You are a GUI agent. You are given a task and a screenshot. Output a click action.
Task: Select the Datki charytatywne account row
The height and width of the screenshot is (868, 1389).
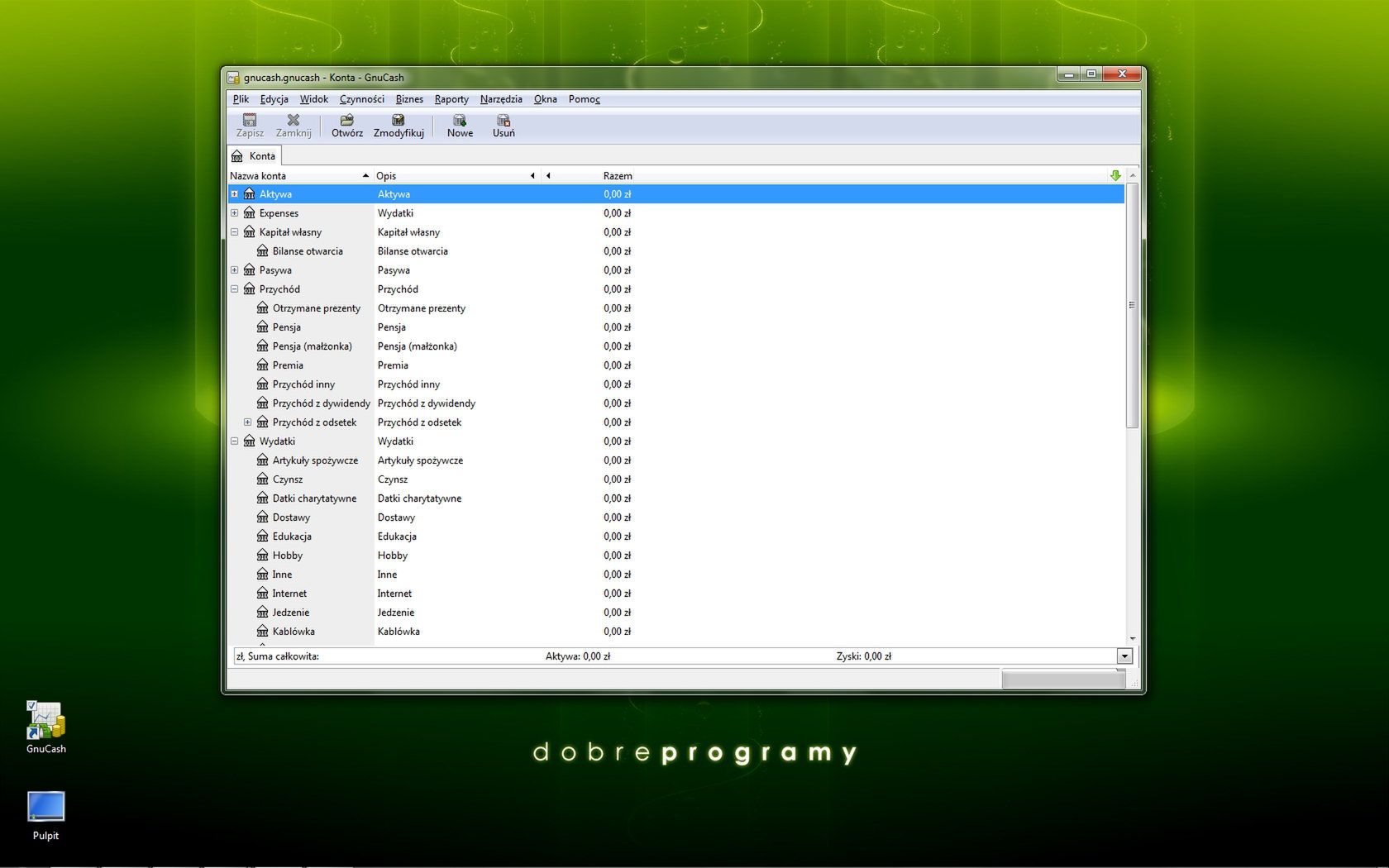675,498
